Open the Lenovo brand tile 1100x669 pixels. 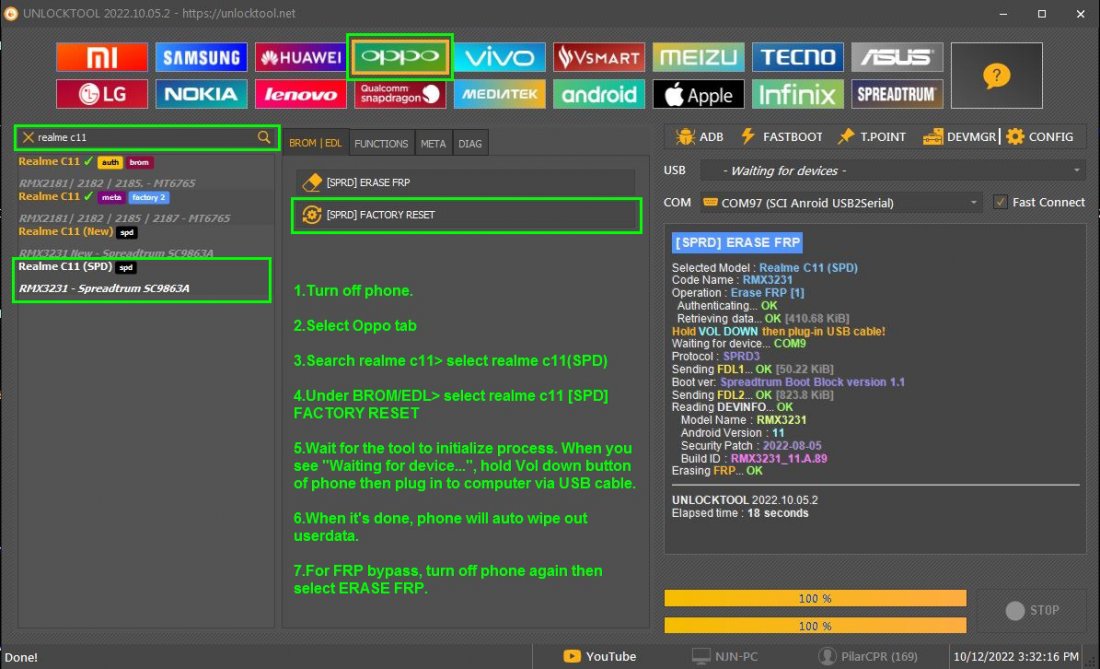tap(300, 94)
